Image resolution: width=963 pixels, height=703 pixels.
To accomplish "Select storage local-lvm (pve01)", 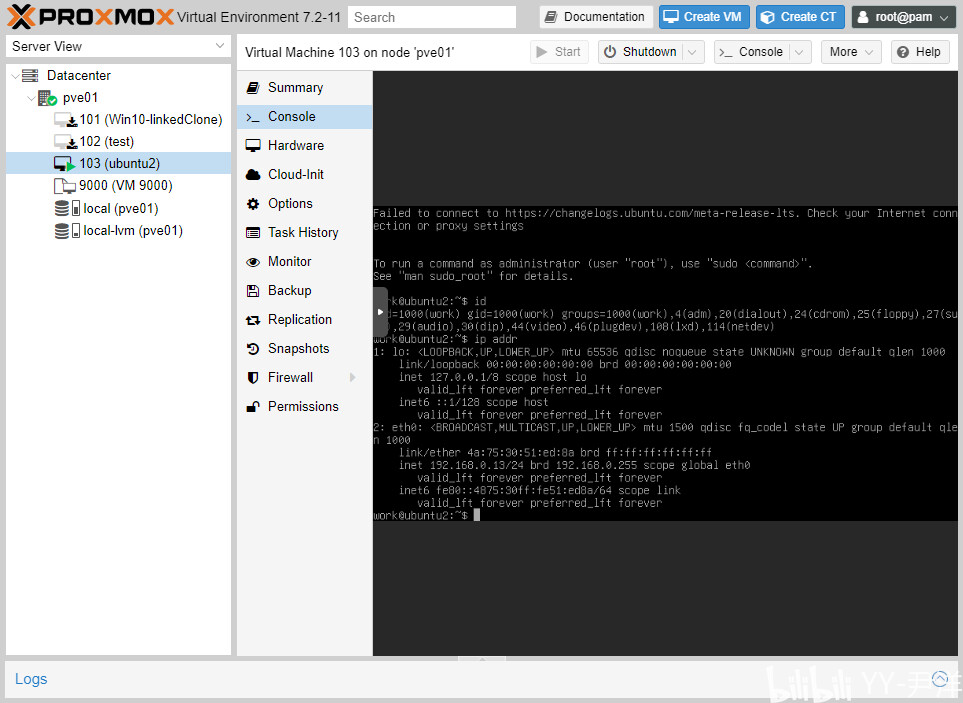I will coord(133,230).
